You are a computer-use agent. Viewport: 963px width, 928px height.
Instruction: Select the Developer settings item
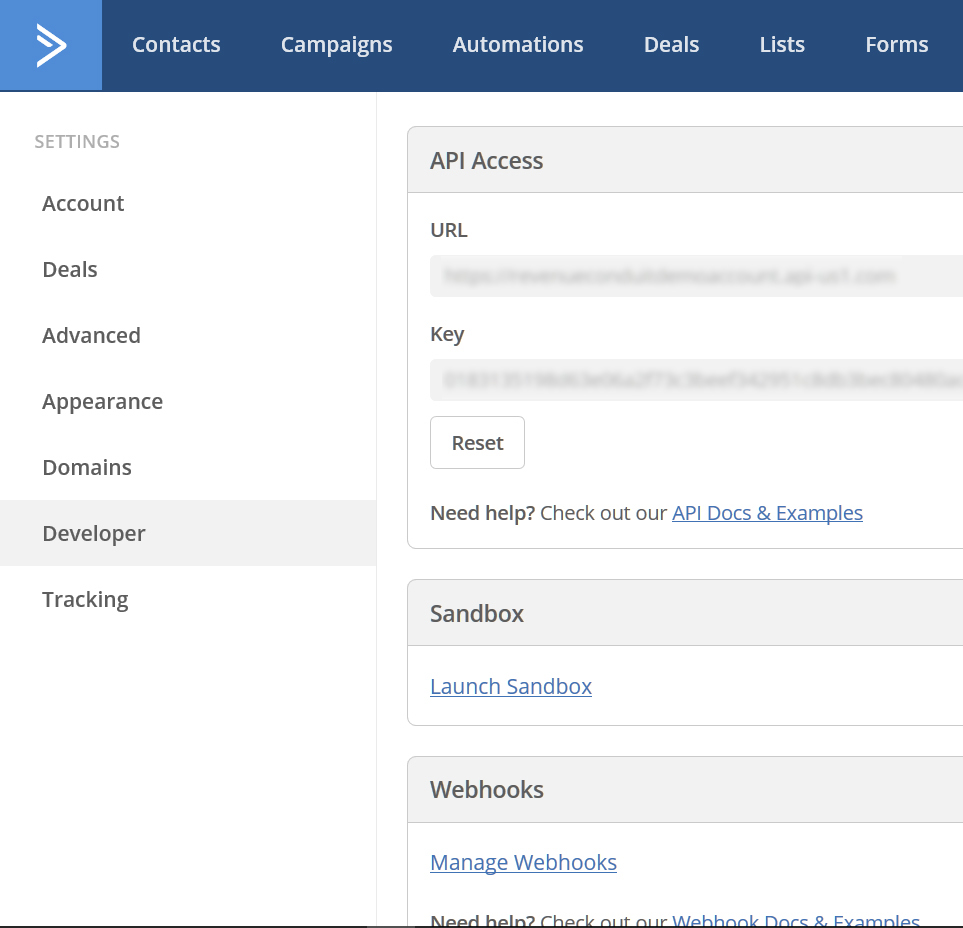tap(188, 533)
